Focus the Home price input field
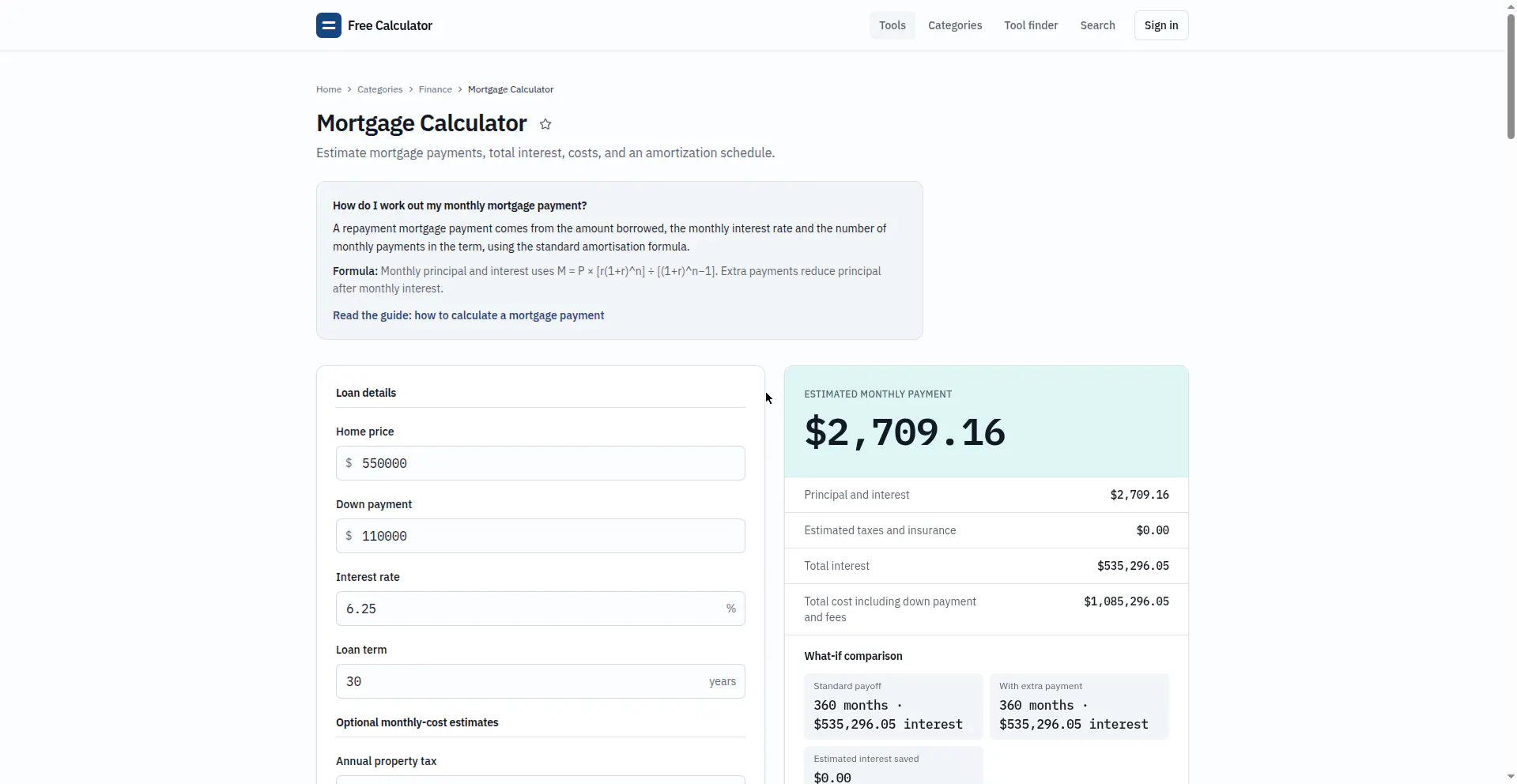 click(541, 463)
